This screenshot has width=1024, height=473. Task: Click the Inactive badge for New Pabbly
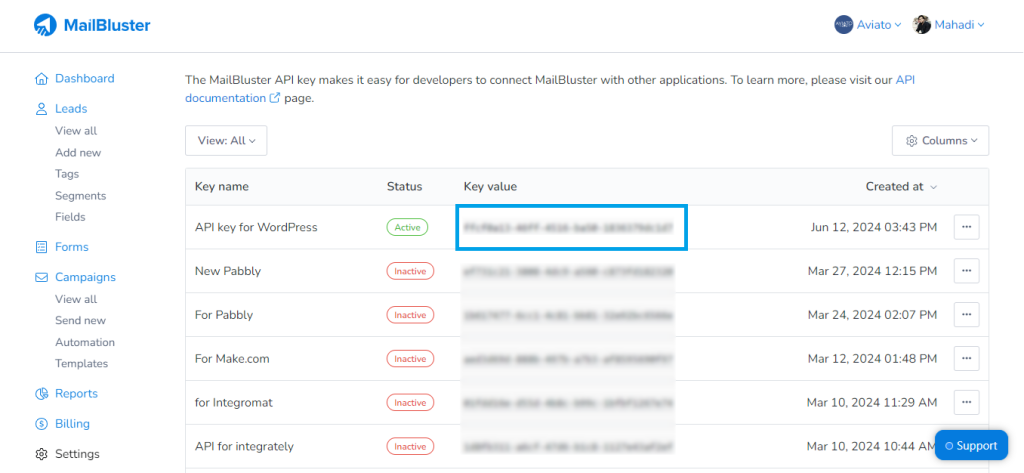[x=410, y=270]
